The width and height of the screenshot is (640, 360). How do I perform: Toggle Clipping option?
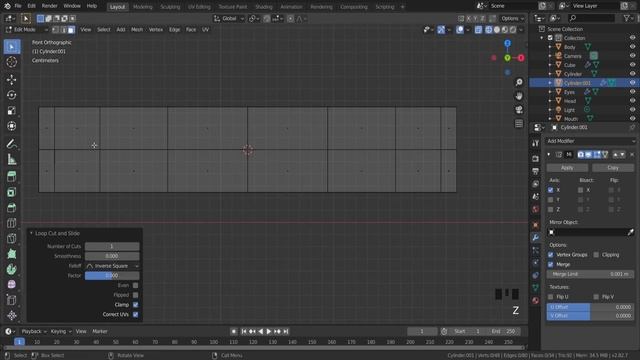[596, 255]
